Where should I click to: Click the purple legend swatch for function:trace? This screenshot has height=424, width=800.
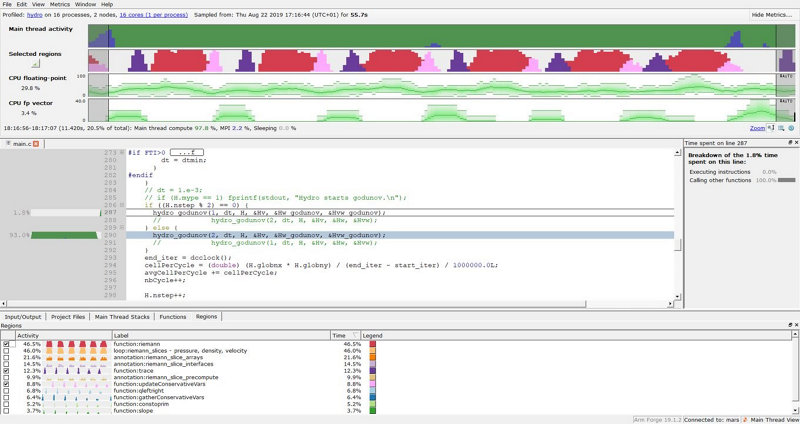point(372,370)
